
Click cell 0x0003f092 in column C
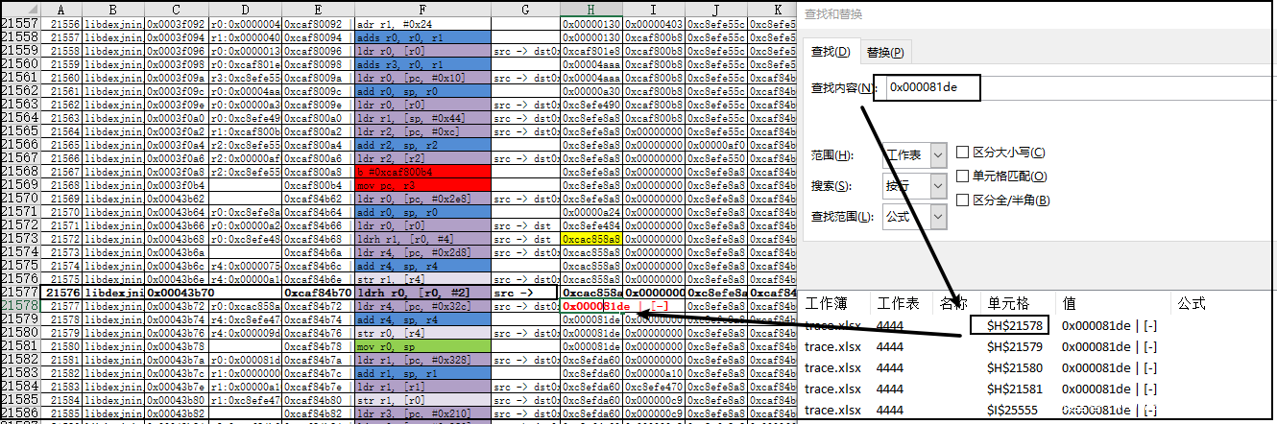176,23
